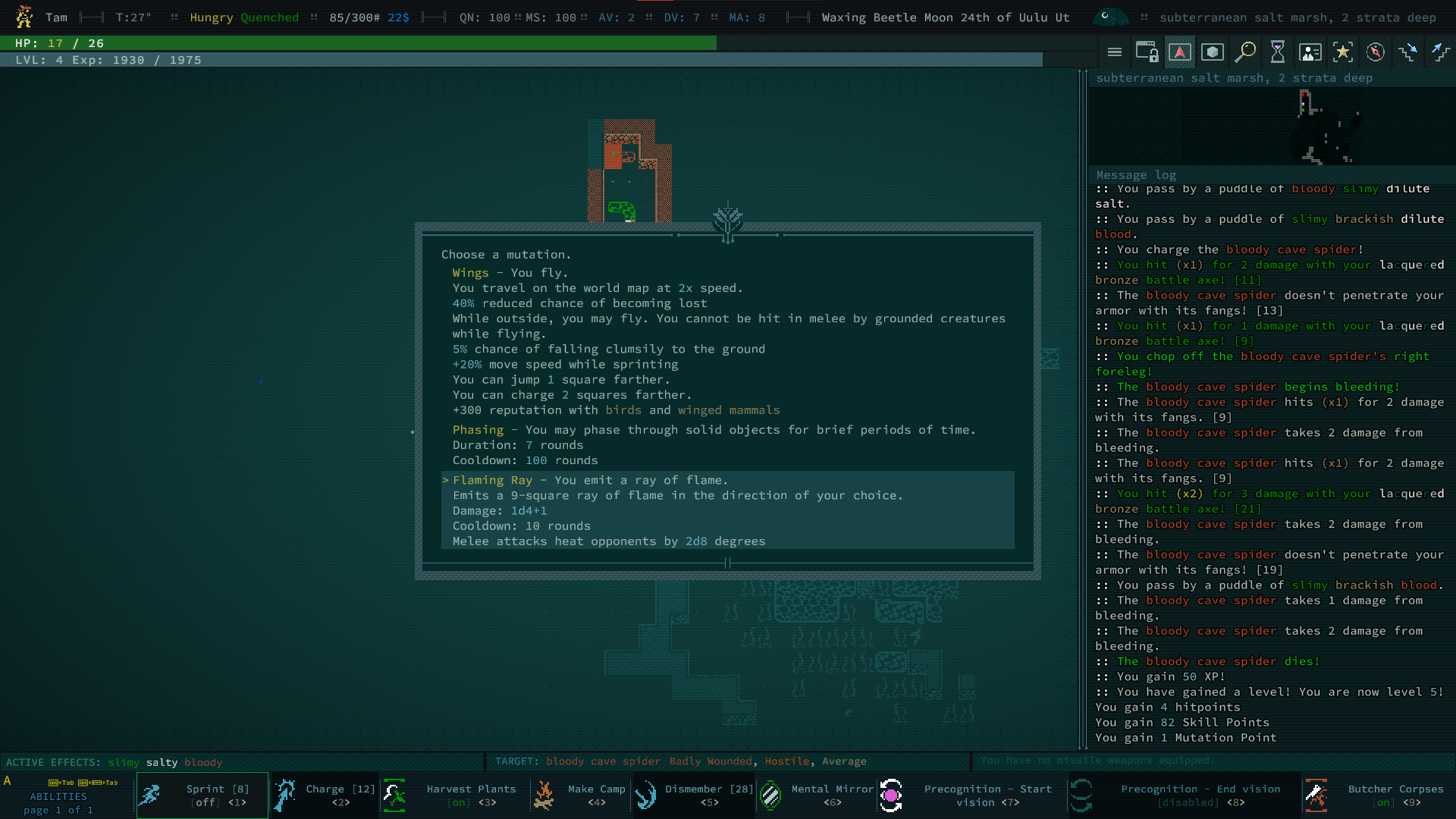Click the magnifying glass look icon

(x=1245, y=52)
